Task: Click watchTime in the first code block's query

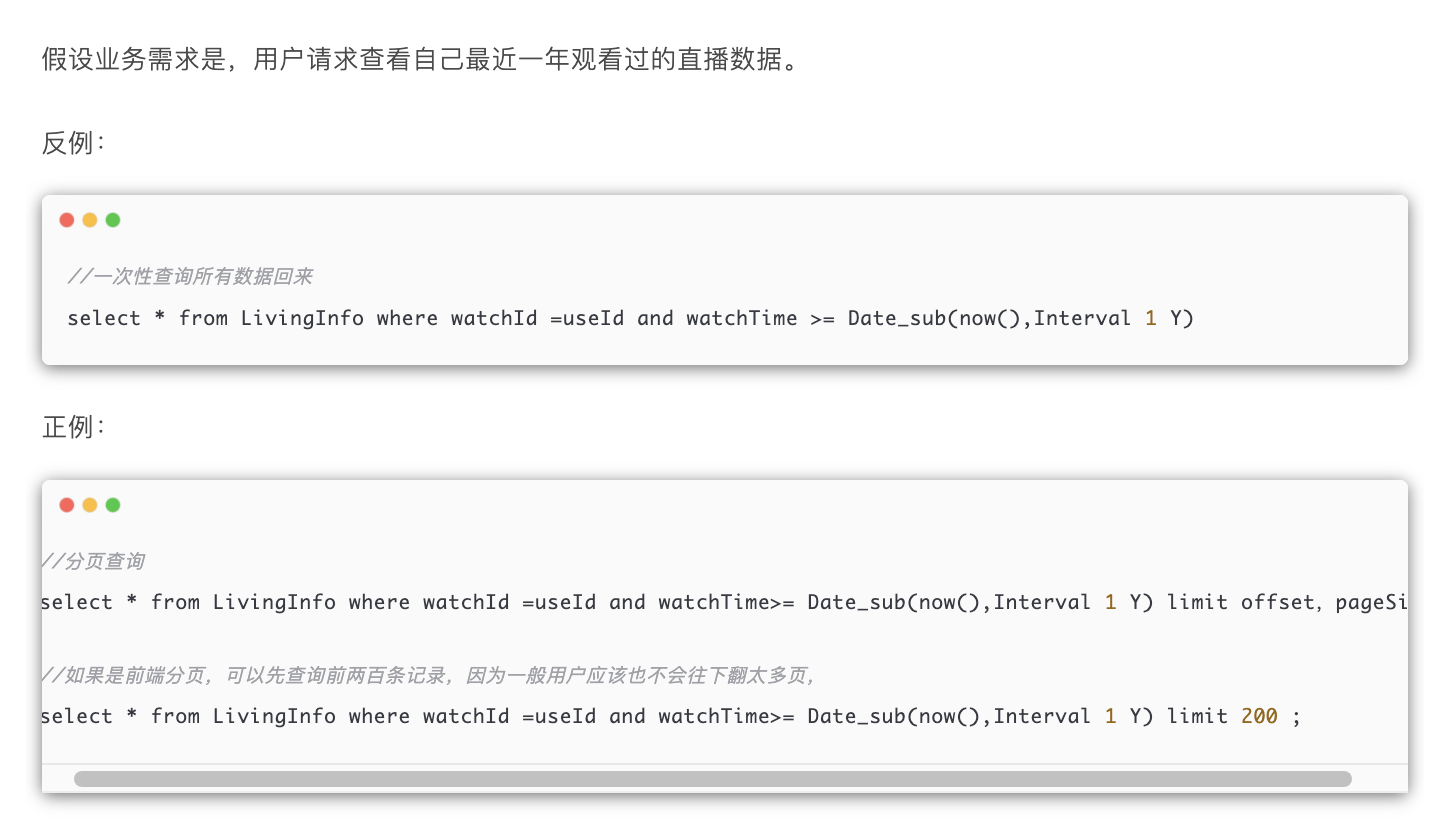Action: (x=741, y=318)
